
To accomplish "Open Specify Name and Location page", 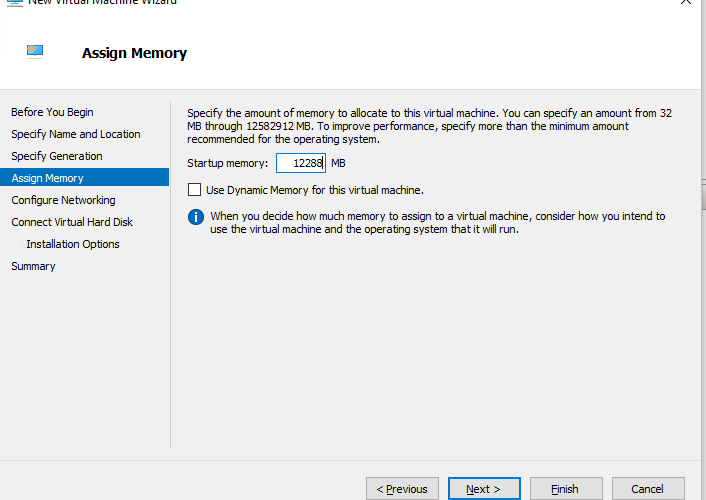I will 75,134.
